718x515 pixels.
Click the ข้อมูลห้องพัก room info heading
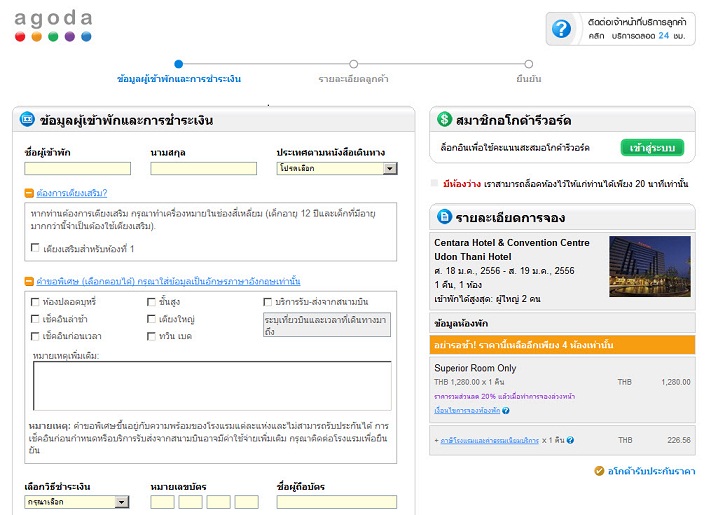(x=461, y=323)
